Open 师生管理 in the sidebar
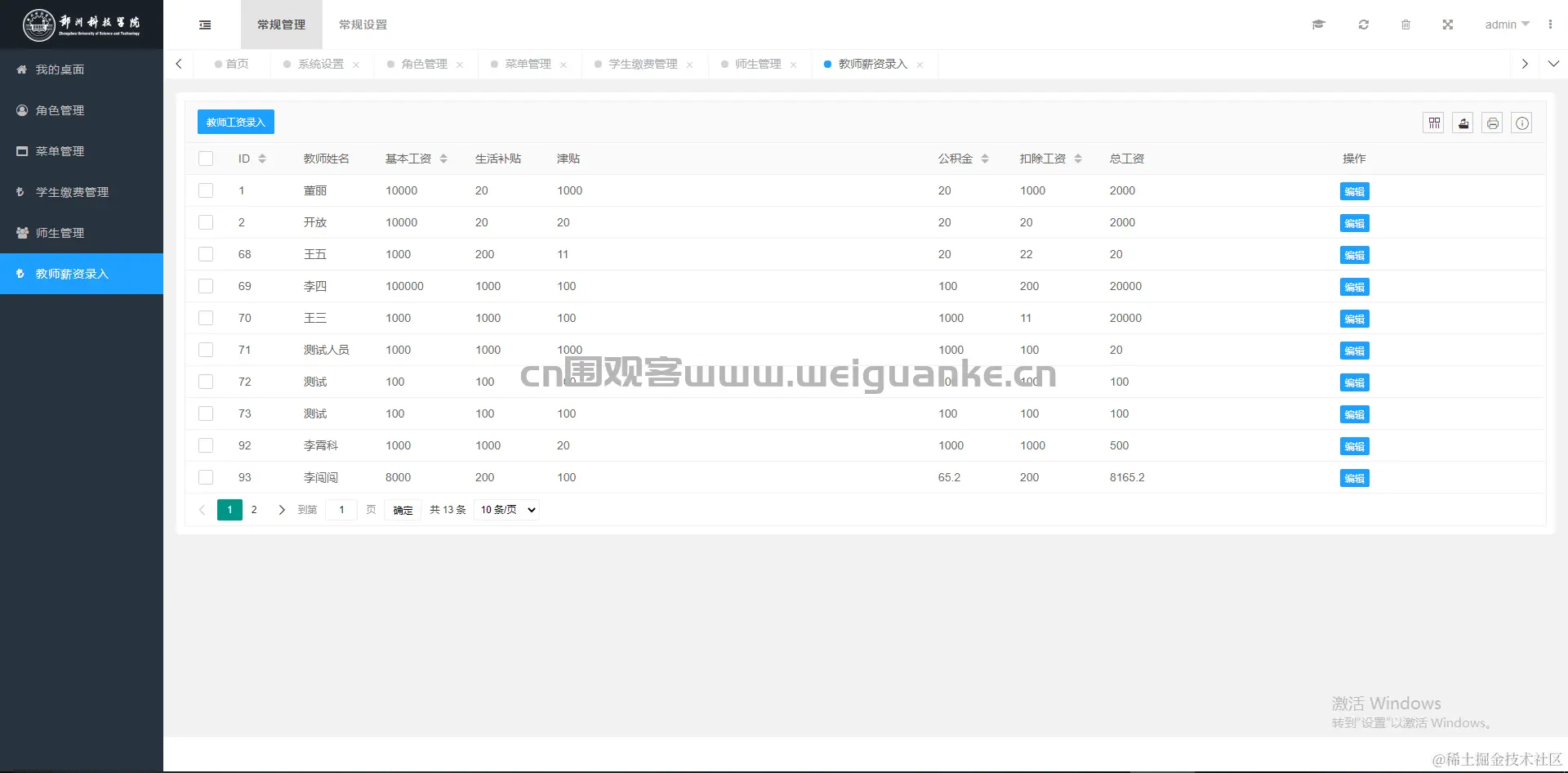Image resolution: width=1568 pixels, height=773 pixels. coord(82,233)
